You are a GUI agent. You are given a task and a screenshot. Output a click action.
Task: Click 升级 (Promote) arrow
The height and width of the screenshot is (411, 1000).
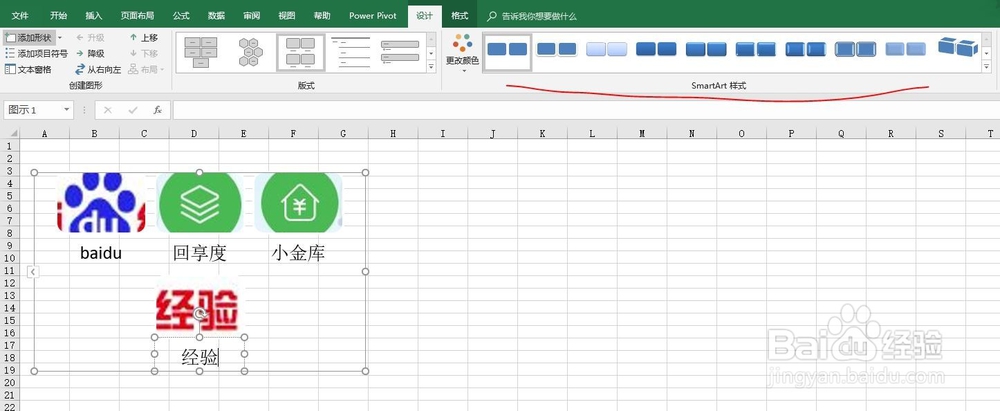click(90, 38)
